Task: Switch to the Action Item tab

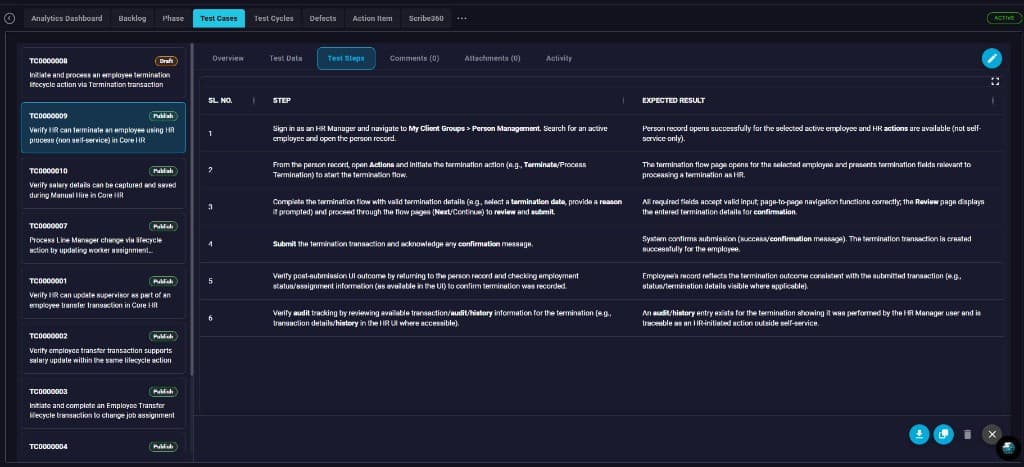Action: pyautogui.click(x=372, y=18)
